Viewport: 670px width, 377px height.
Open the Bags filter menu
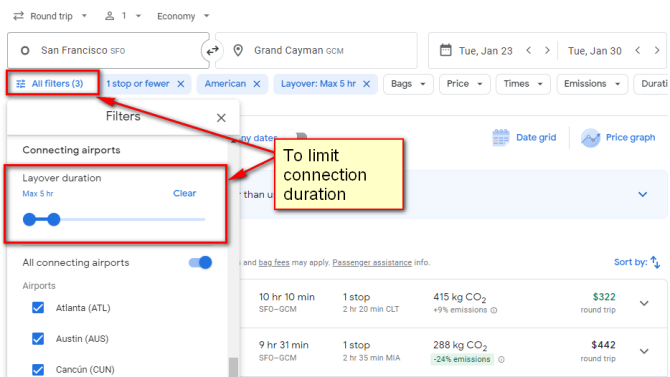408,84
